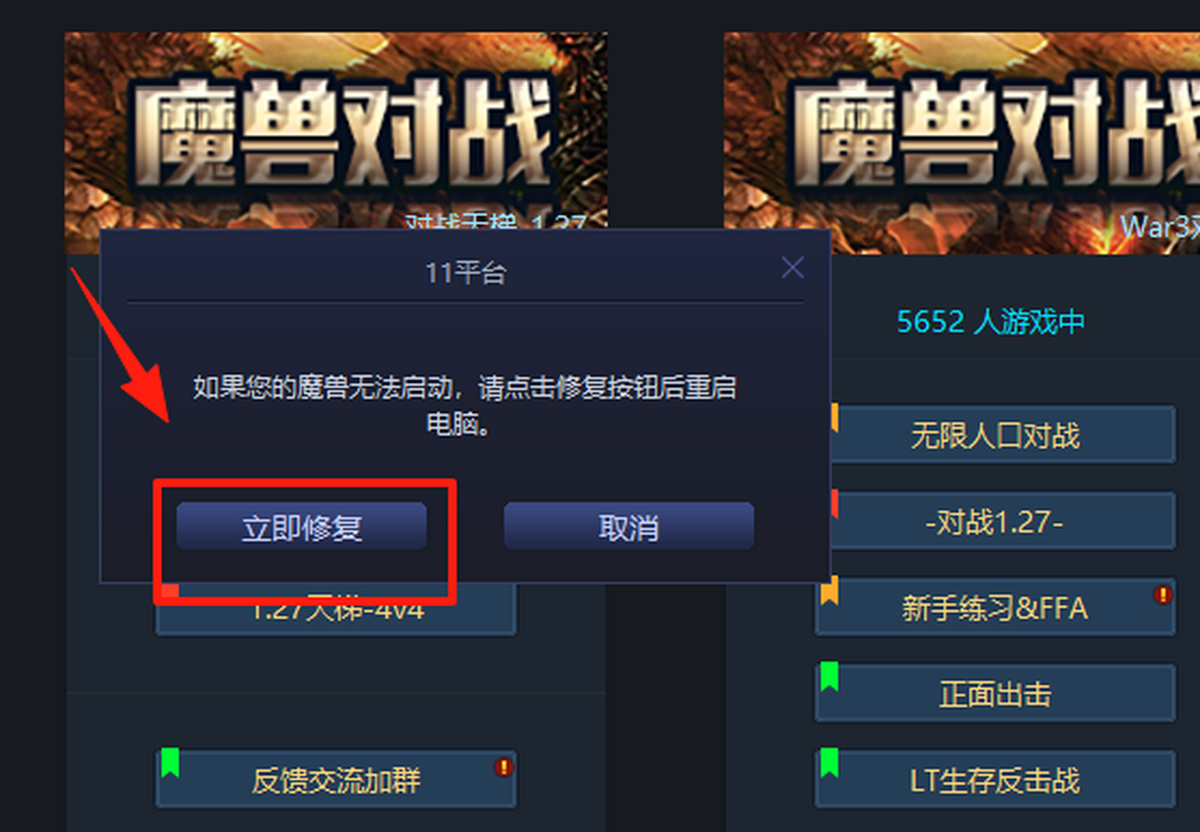Screen dimensions: 1200x832
Task: Dismiss dialog with the 取消 button
Action: pos(628,527)
